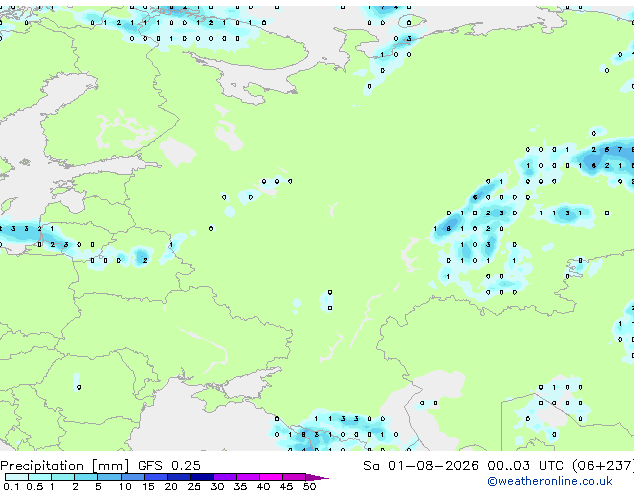Click legend value '0.5'
This screenshot has width=634, height=490.
(x=34, y=486)
